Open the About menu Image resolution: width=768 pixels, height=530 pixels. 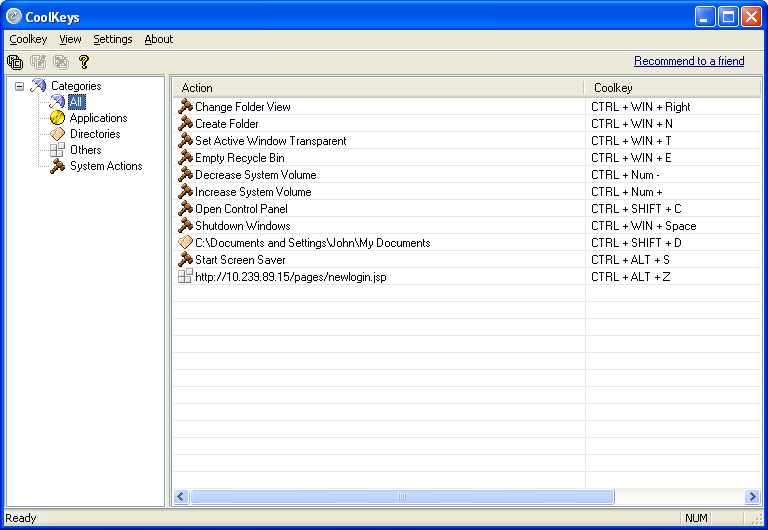(158, 39)
